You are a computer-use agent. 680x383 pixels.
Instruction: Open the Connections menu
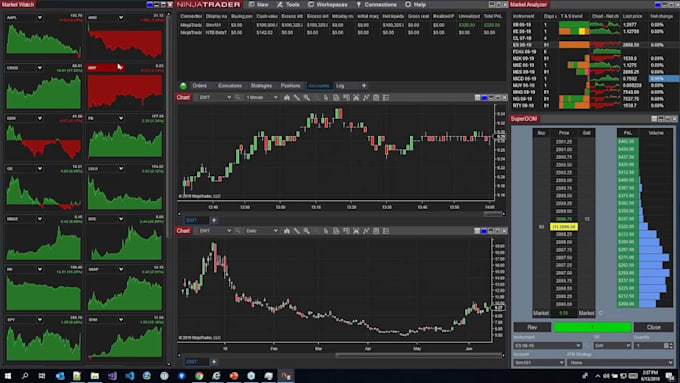(376, 4)
